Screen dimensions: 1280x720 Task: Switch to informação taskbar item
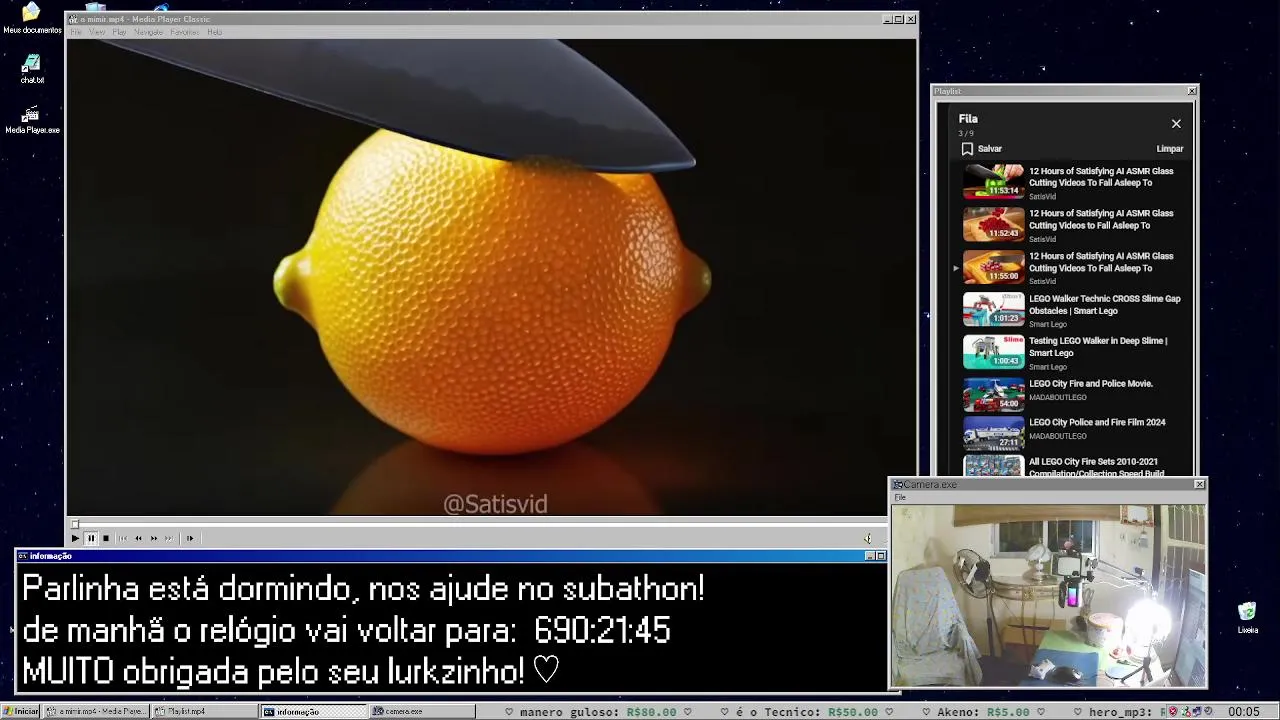(314, 712)
